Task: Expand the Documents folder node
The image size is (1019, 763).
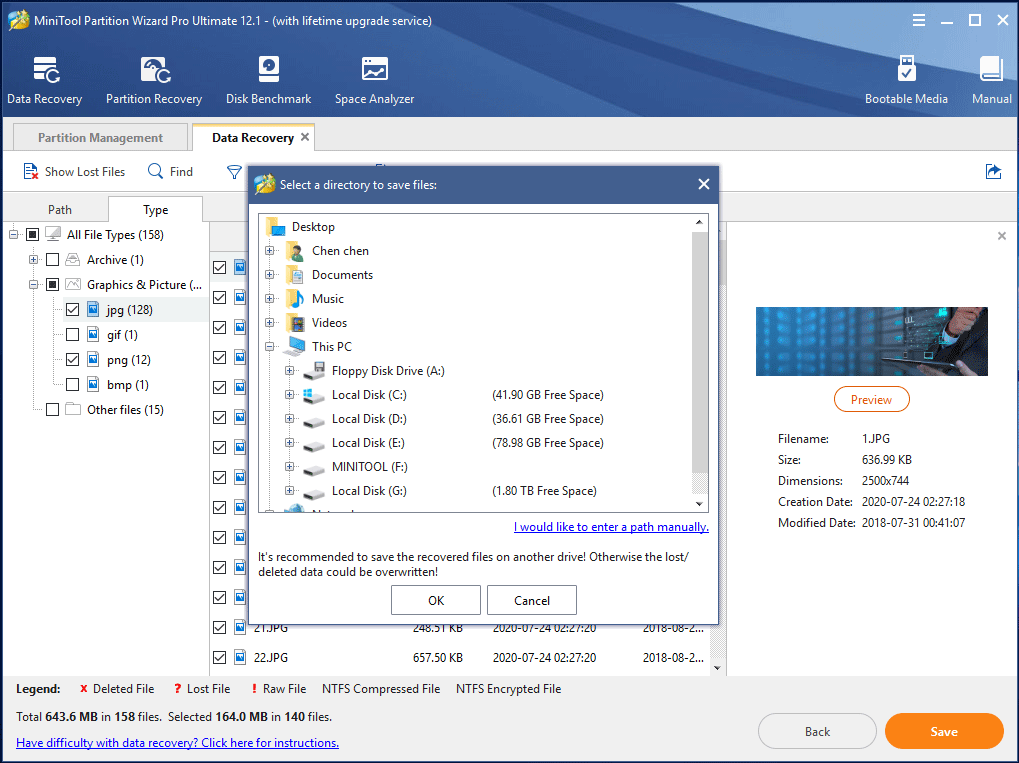Action: [270, 275]
